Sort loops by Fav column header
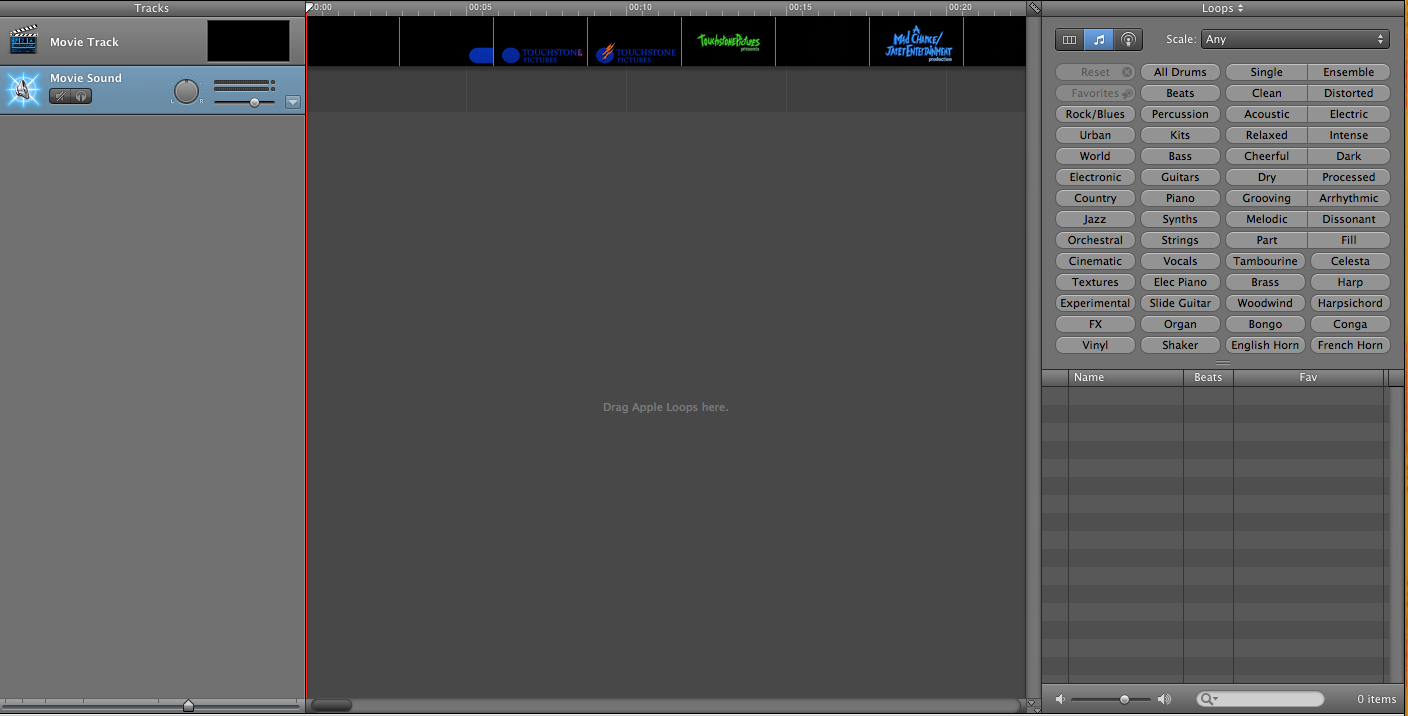1408x716 pixels. tap(1308, 377)
